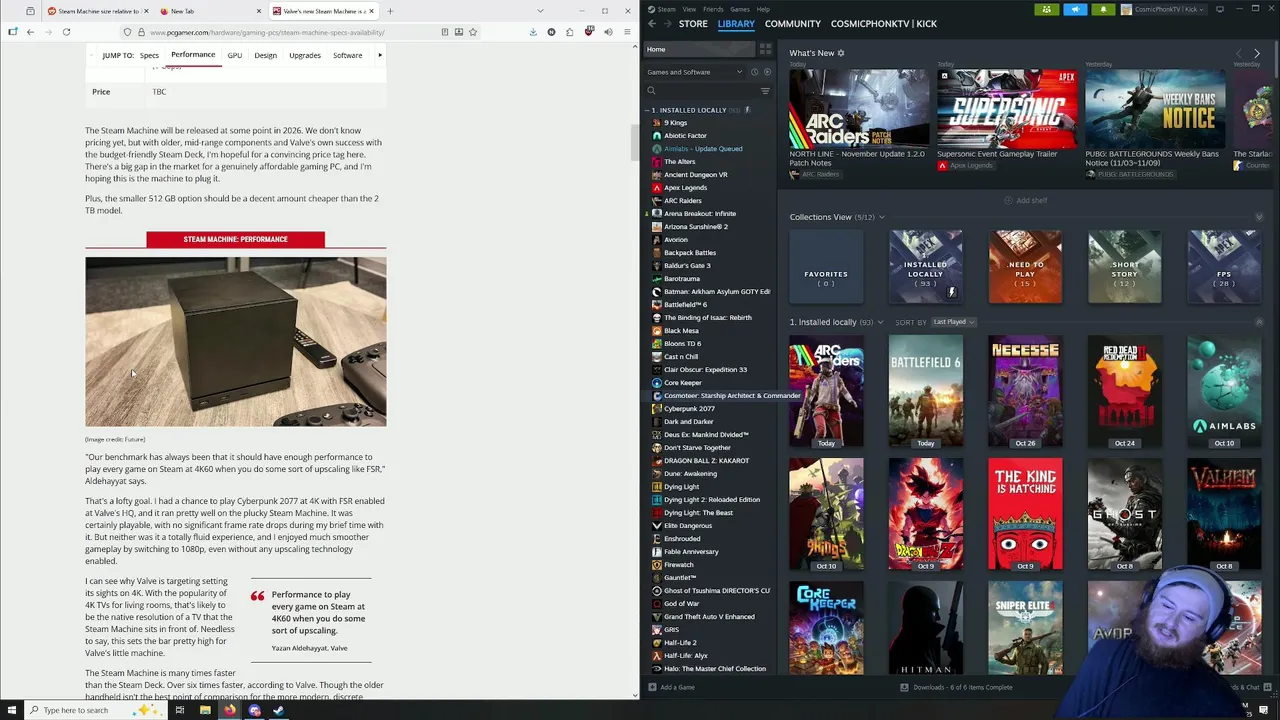Image resolution: width=1280 pixels, height=720 pixels.
Task: Jump to the Design section on PC Gamer
Action: [265, 55]
